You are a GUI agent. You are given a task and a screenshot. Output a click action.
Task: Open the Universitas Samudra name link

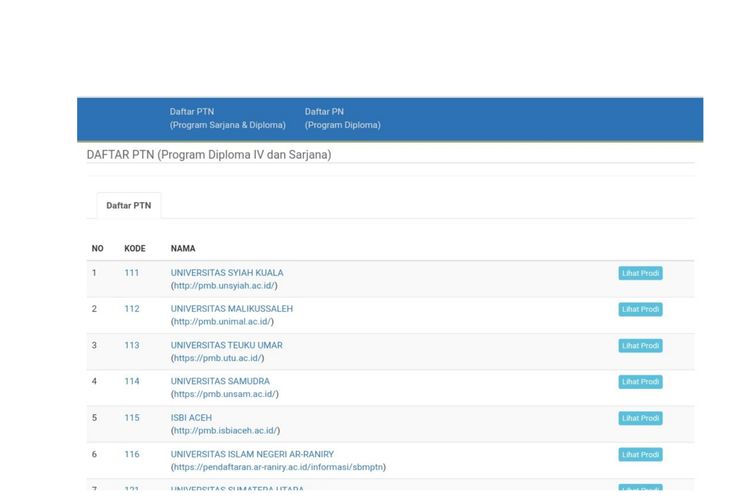220,381
